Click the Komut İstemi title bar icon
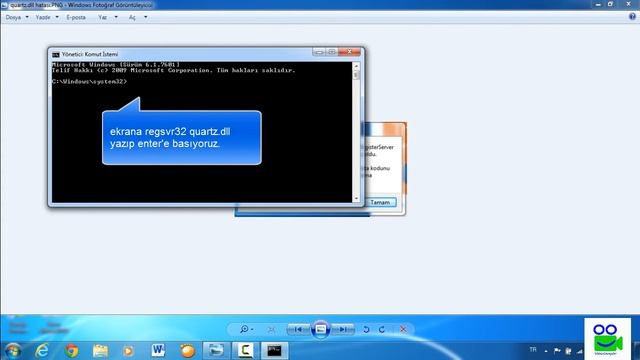640x360 pixels. pyautogui.click(x=56, y=54)
